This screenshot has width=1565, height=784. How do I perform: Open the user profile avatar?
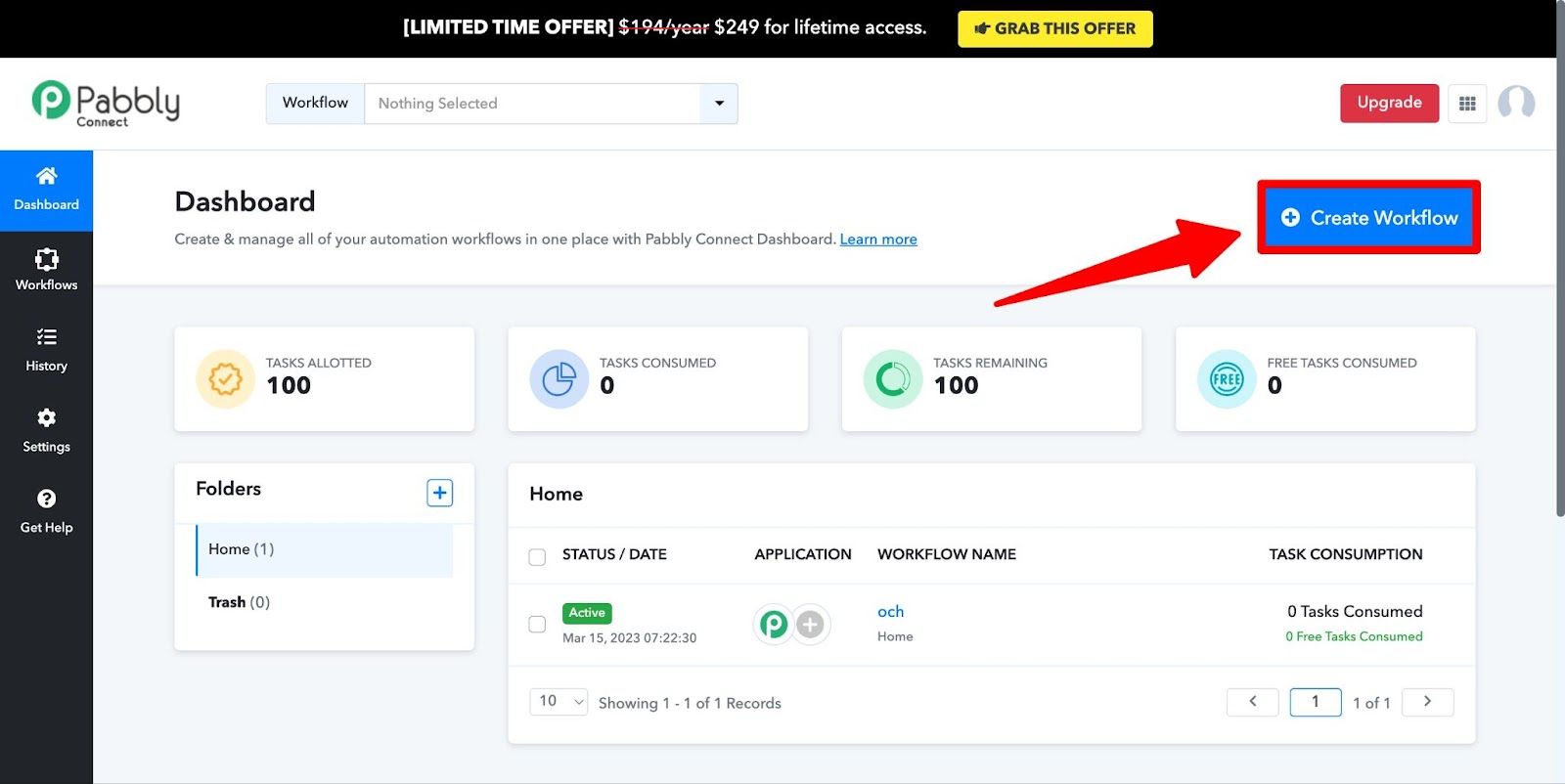[1516, 103]
